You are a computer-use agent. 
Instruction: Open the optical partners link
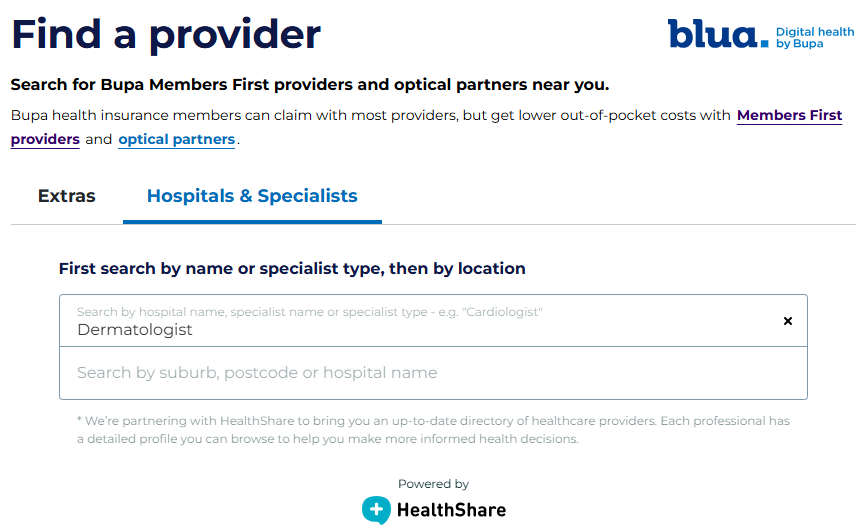coord(177,140)
